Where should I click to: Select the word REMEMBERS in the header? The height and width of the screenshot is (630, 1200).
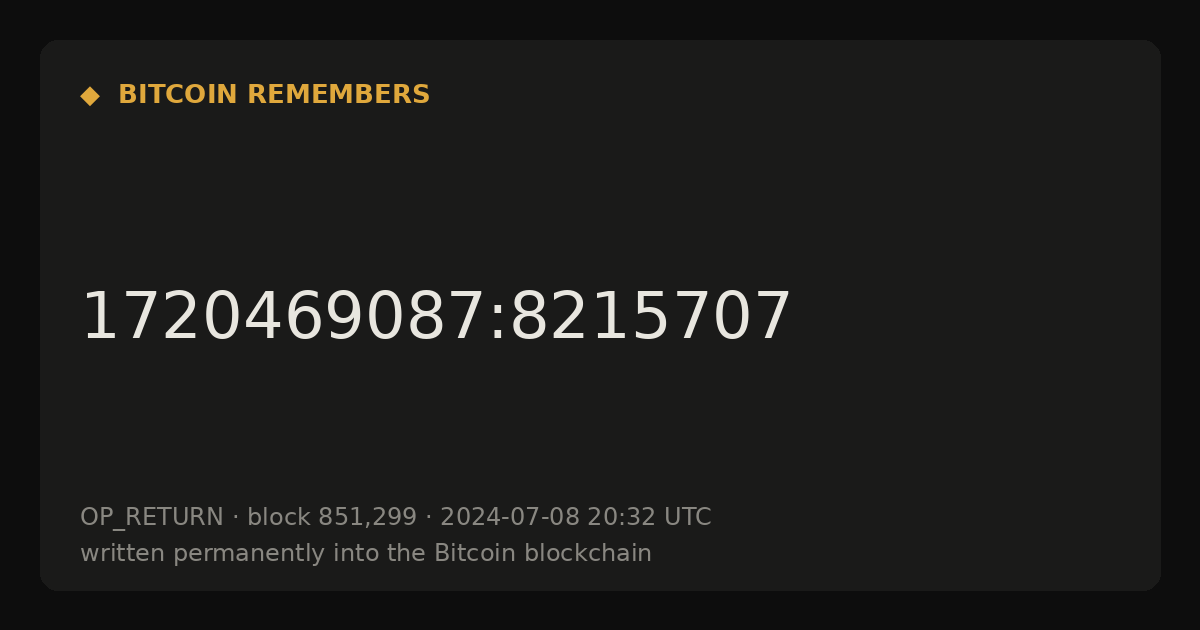click(x=339, y=95)
